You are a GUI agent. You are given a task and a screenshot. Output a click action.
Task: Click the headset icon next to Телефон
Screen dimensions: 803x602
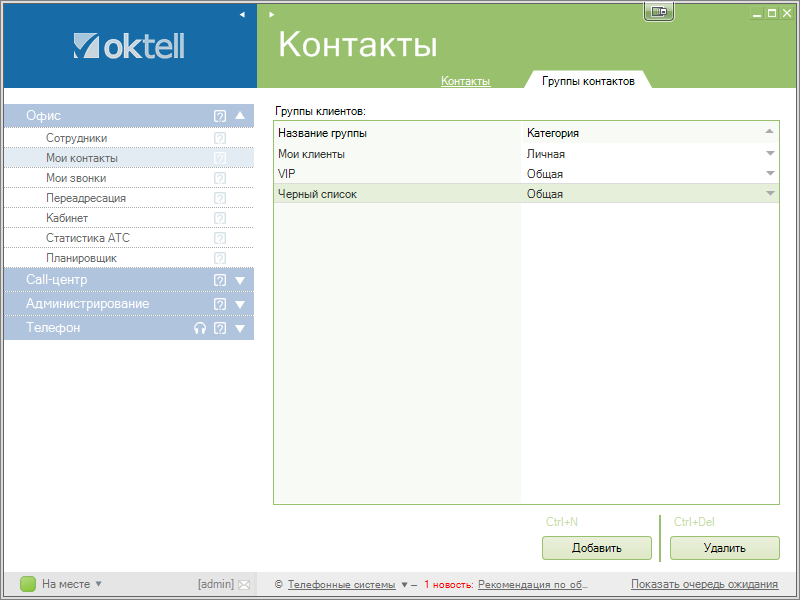pos(200,328)
